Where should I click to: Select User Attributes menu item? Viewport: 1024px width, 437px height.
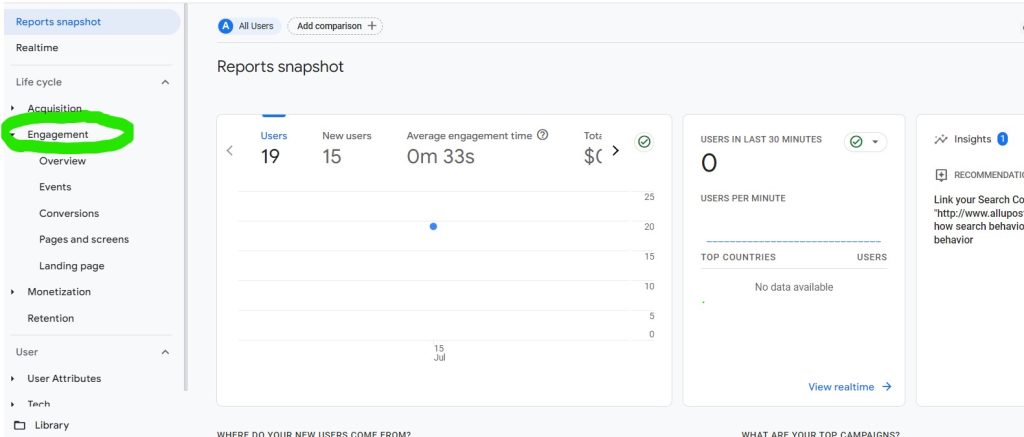[64, 378]
